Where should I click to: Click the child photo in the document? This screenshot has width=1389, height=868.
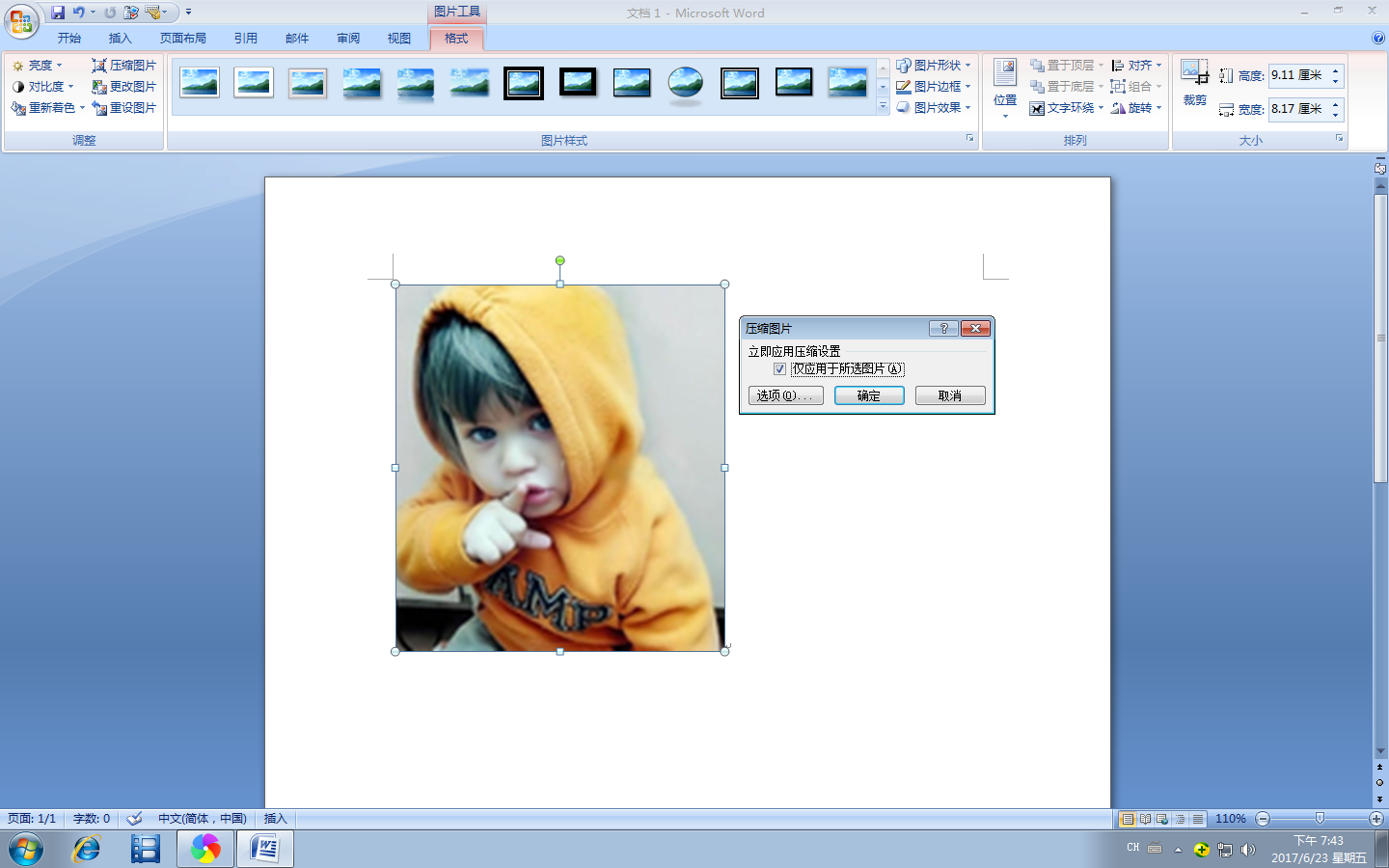tap(560, 468)
